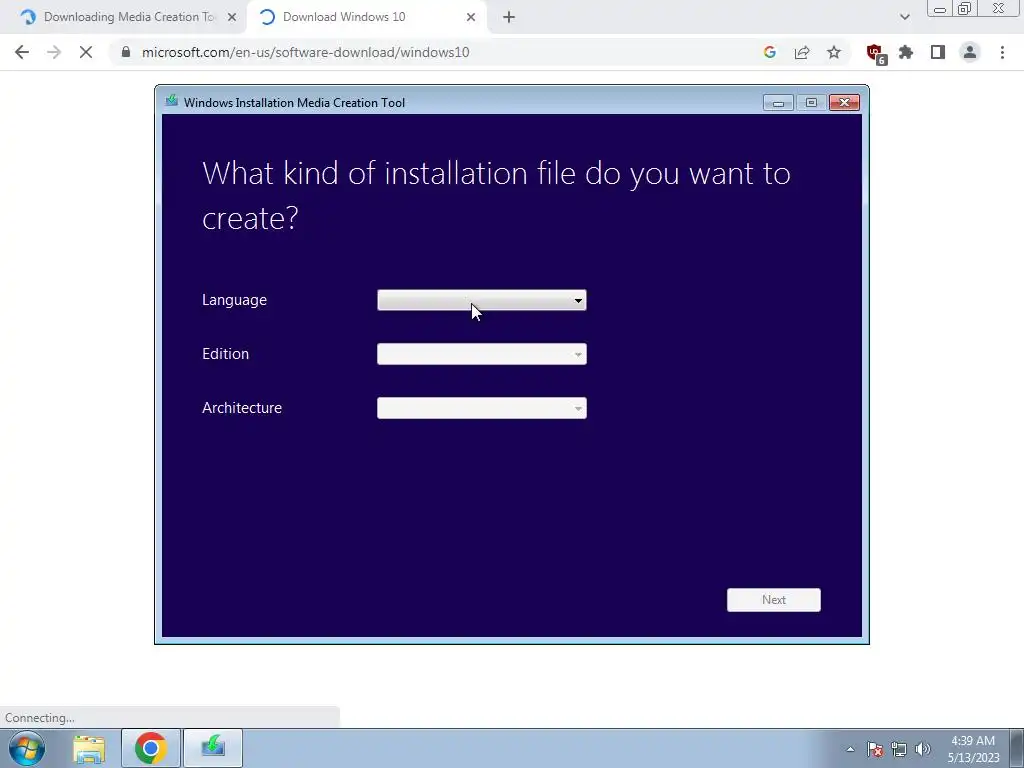This screenshot has width=1024, height=768.
Task: Click the Media Creation Tool title icon
Action: pos(172,101)
